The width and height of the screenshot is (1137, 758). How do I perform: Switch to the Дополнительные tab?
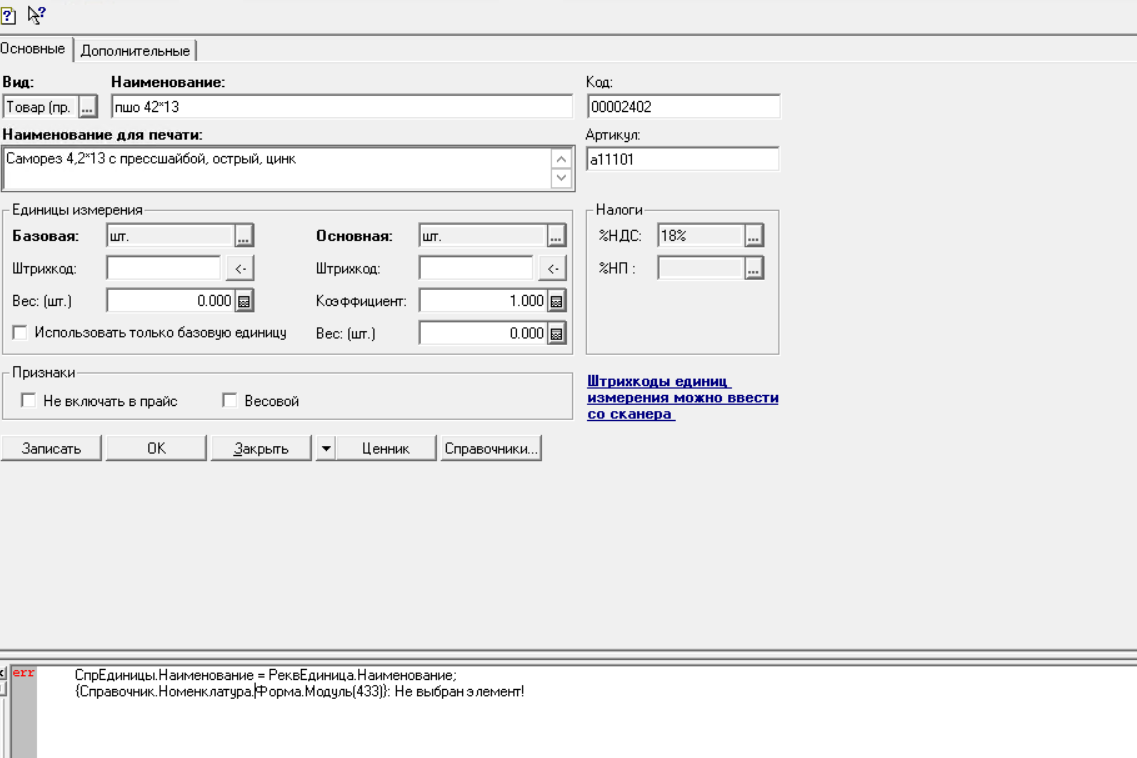click(135, 51)
